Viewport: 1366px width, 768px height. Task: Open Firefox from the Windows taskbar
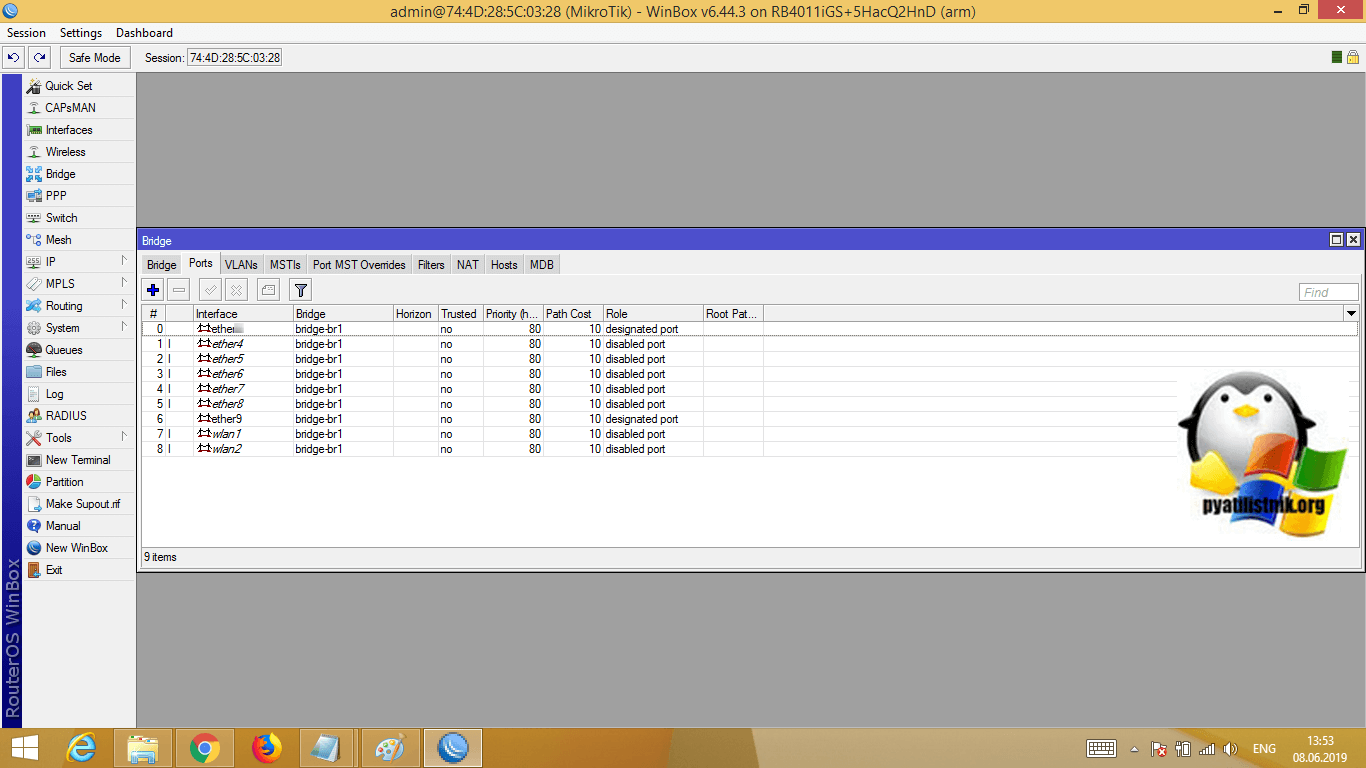point(267,748)
